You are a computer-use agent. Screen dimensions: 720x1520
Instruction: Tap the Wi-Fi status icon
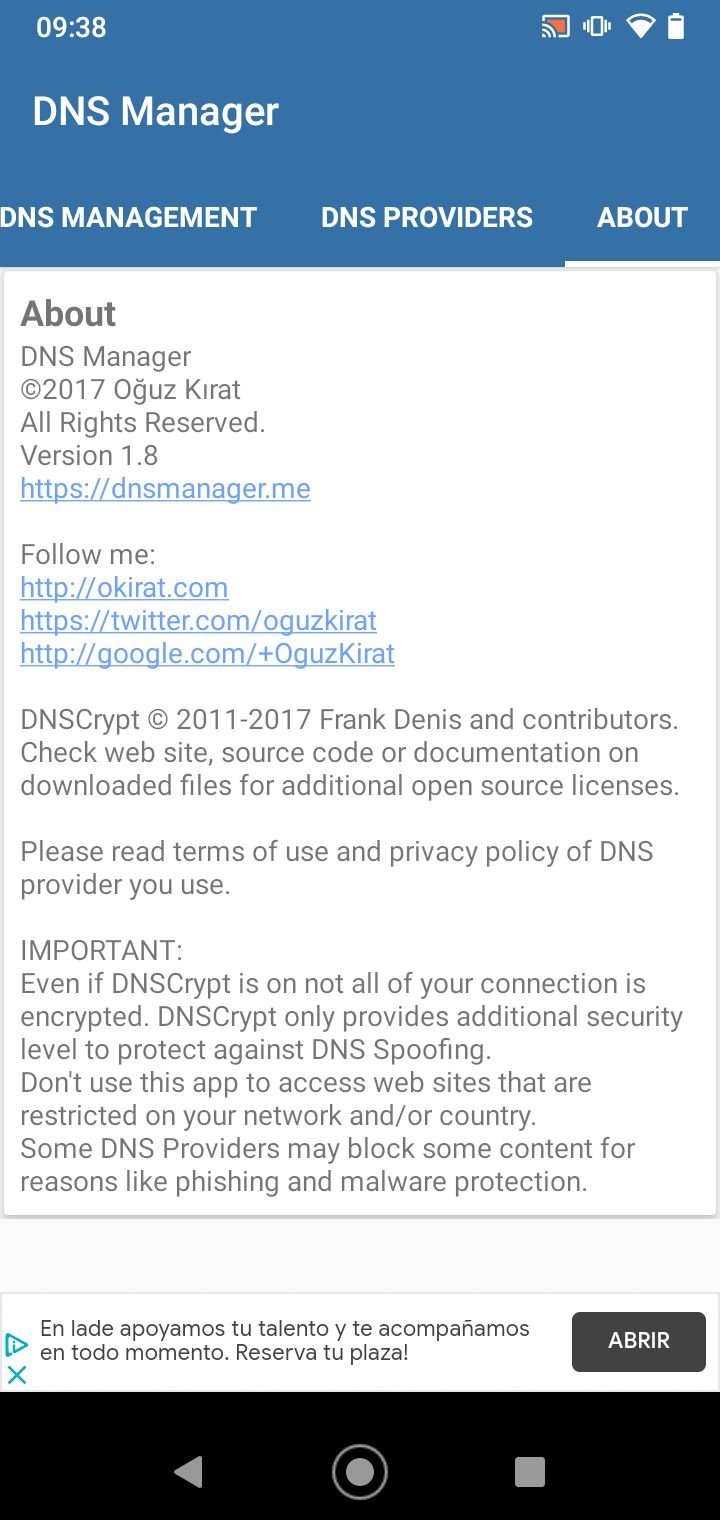pos(639,27)
